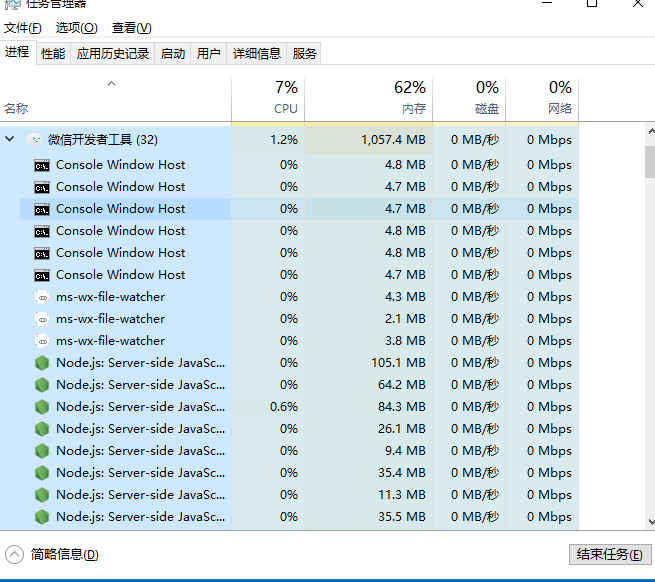This screenshot has height=582, width=655.
Task: Switch to the 进程 tab
Action: coord(17,52)
